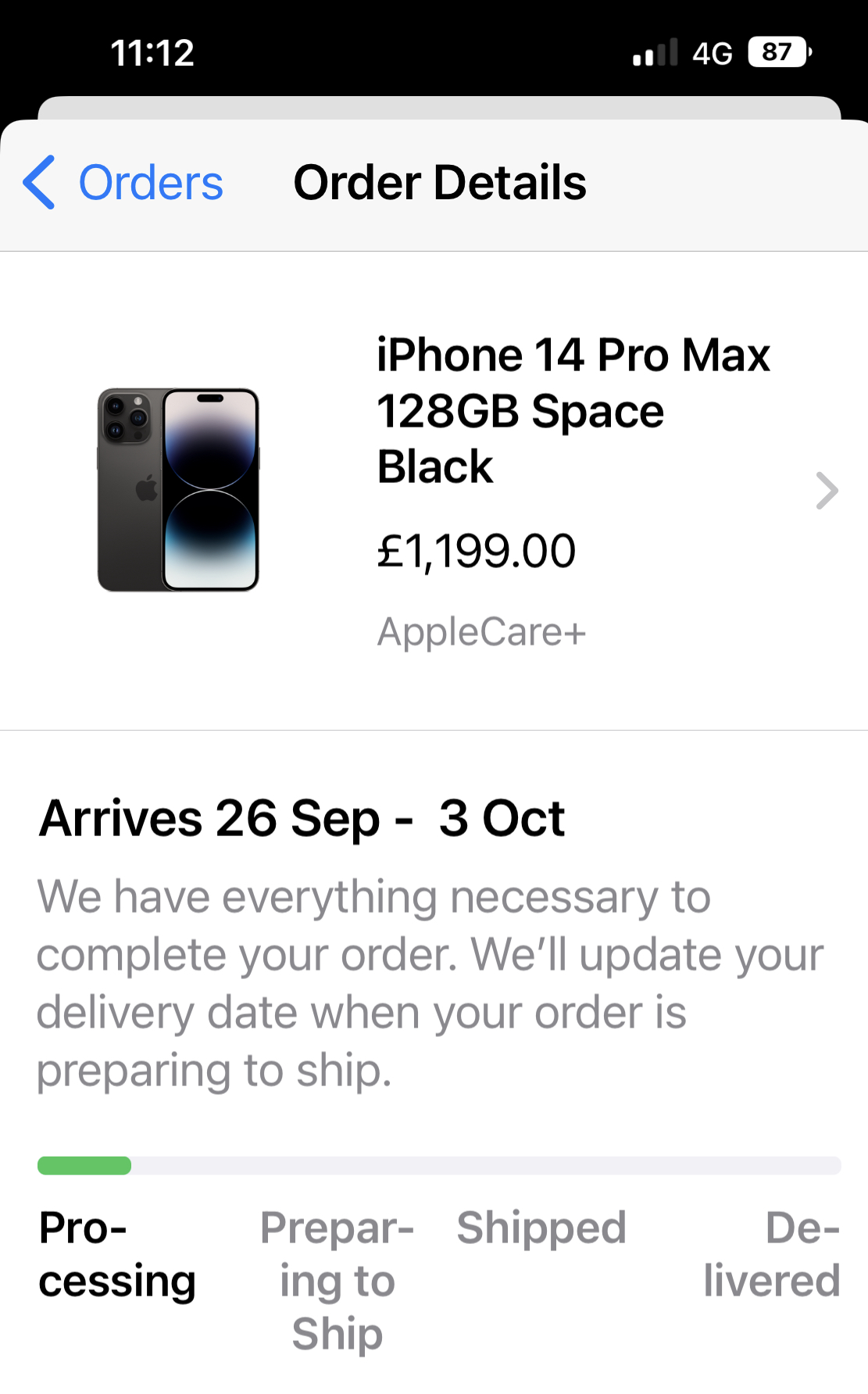868x1394 pixels.
Task: Tap the blue back chevron icon
Action: tap(39, 182)
